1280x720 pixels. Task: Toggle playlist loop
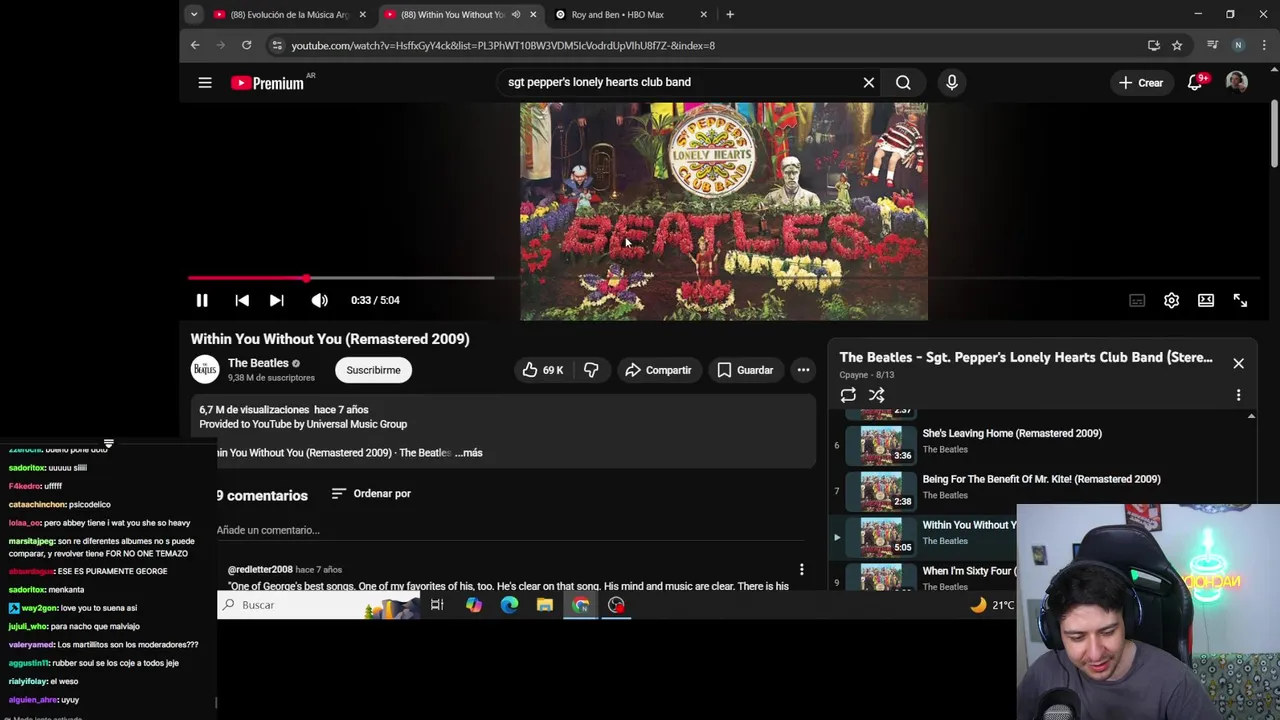[848, 395]
